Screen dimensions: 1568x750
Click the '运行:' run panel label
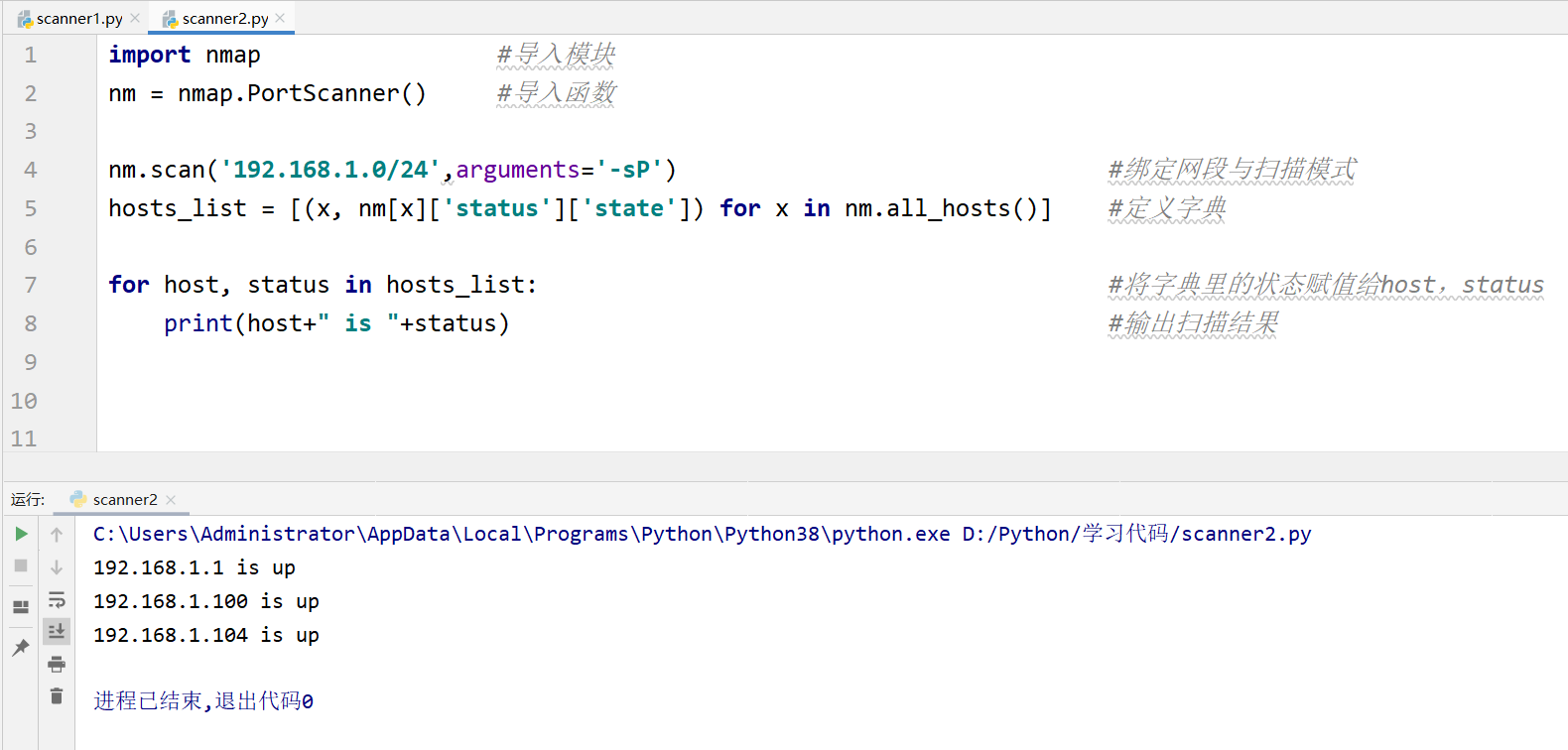click(x=28, y=499)
